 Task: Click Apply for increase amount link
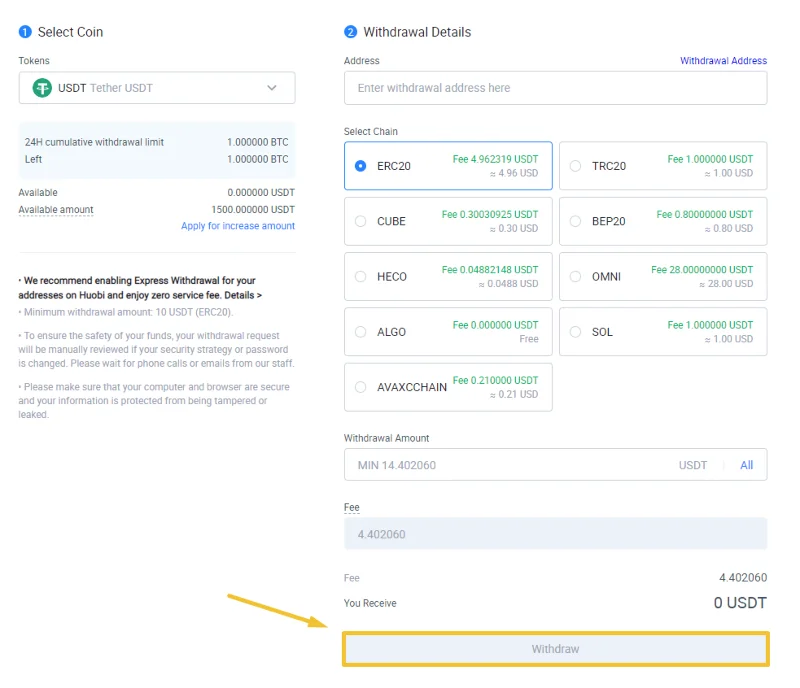click(238, 226)
